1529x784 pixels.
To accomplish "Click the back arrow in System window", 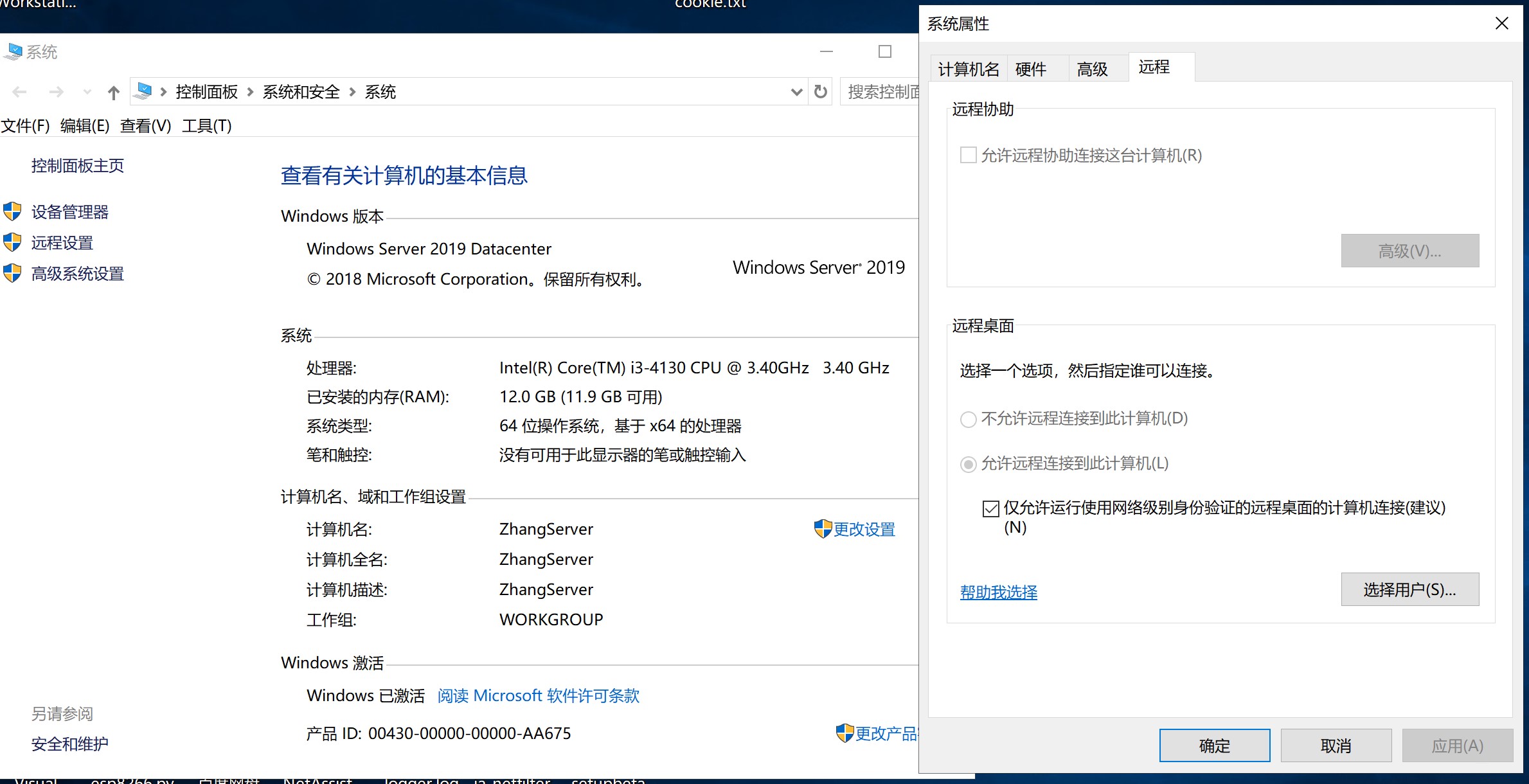I will [x=19, y=92].
